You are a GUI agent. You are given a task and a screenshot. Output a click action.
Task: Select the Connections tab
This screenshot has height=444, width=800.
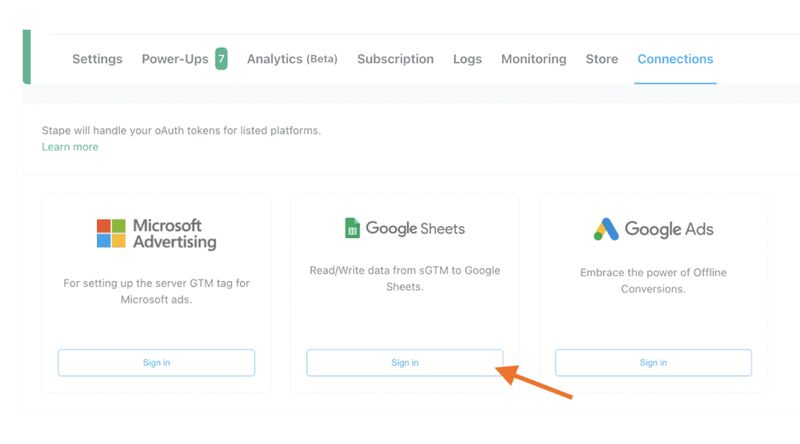[x=675, y=59]
